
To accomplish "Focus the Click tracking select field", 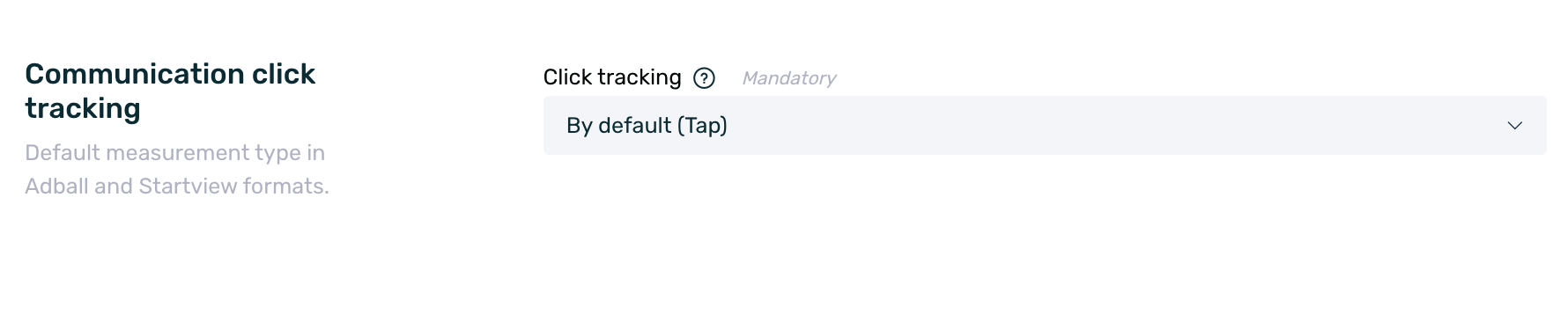I will (x=1045, y=125).
